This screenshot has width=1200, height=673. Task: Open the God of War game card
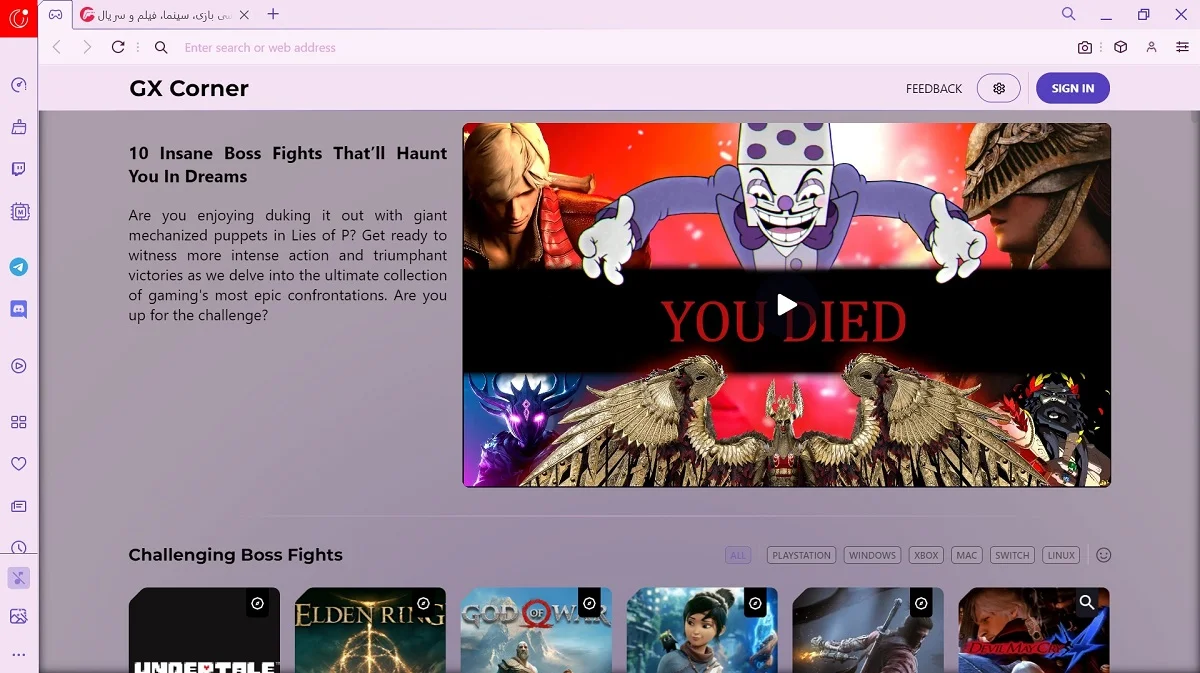click(536, 630)
